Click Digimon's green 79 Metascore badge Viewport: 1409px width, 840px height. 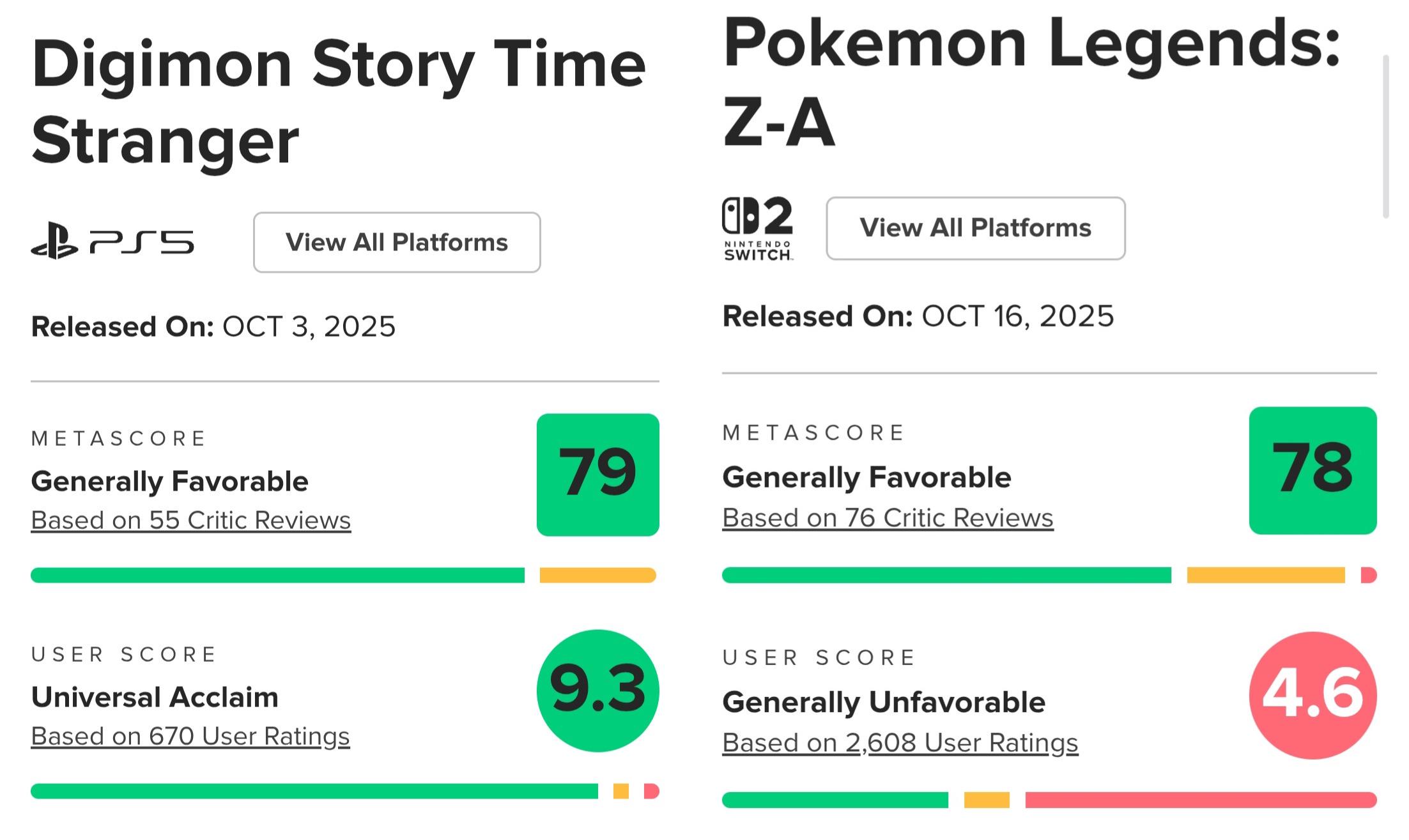tap(597, 475)
